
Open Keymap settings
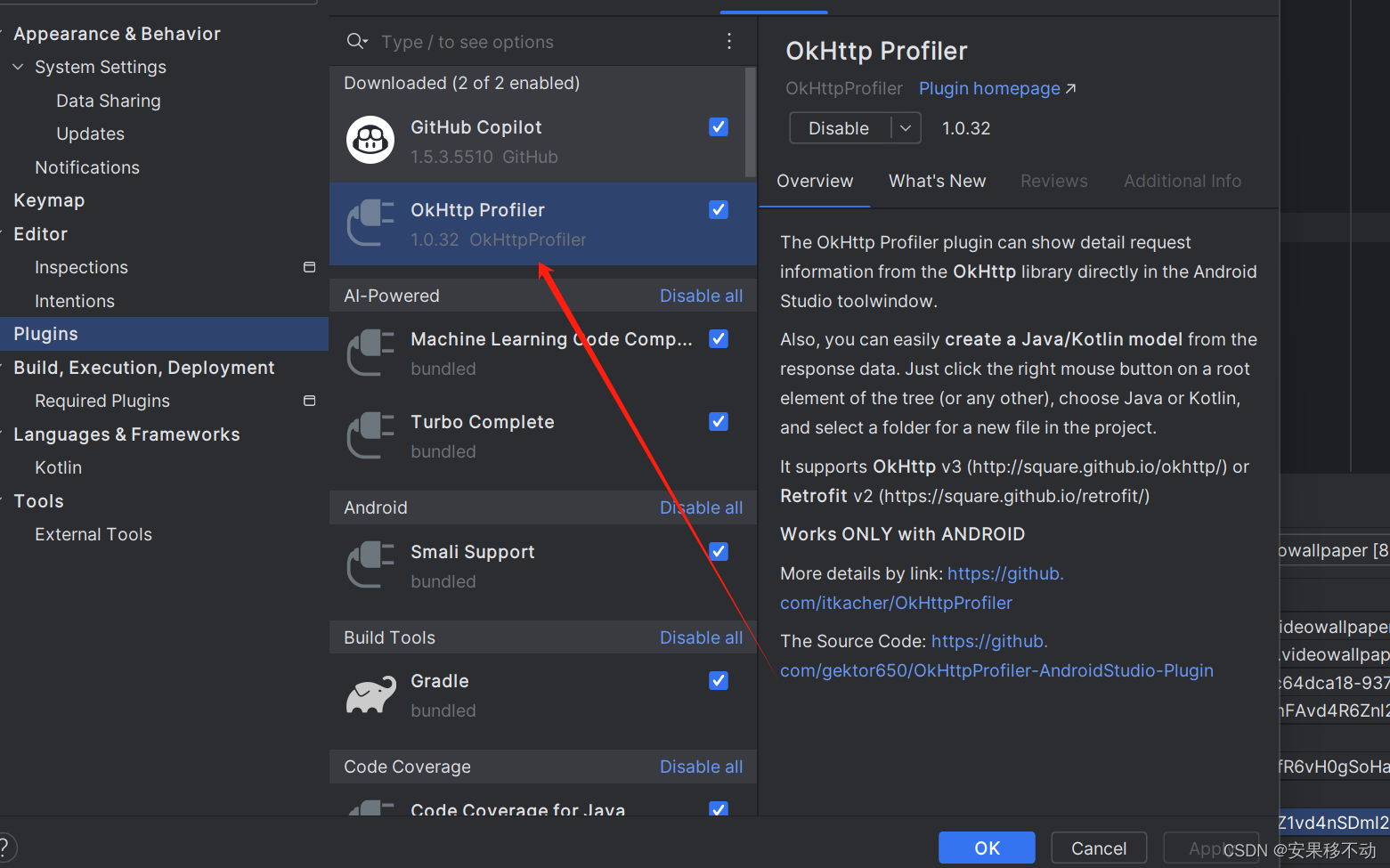tap(49, 200)
